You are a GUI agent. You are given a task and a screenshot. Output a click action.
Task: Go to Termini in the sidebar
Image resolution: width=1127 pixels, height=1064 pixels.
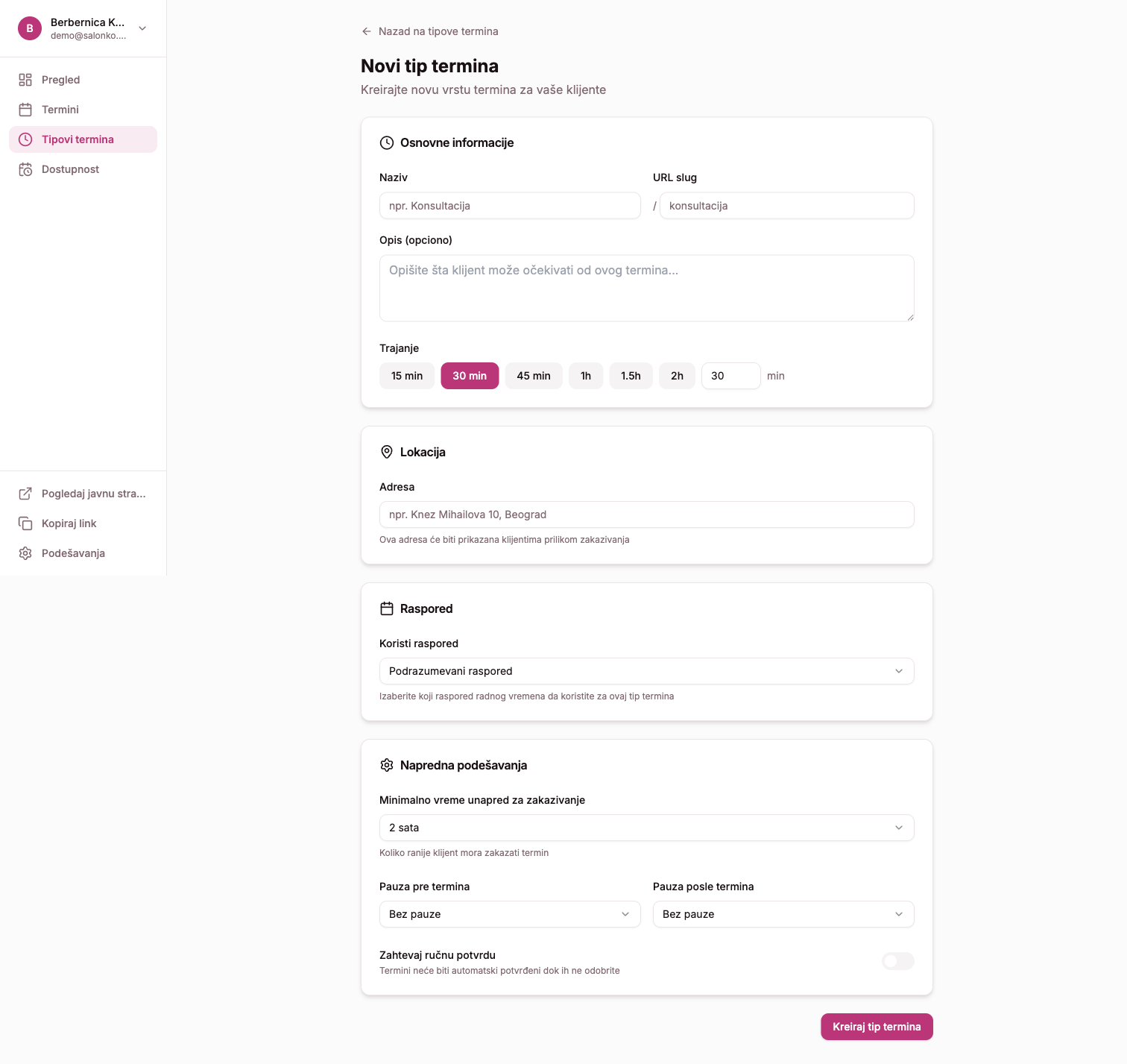60,110
